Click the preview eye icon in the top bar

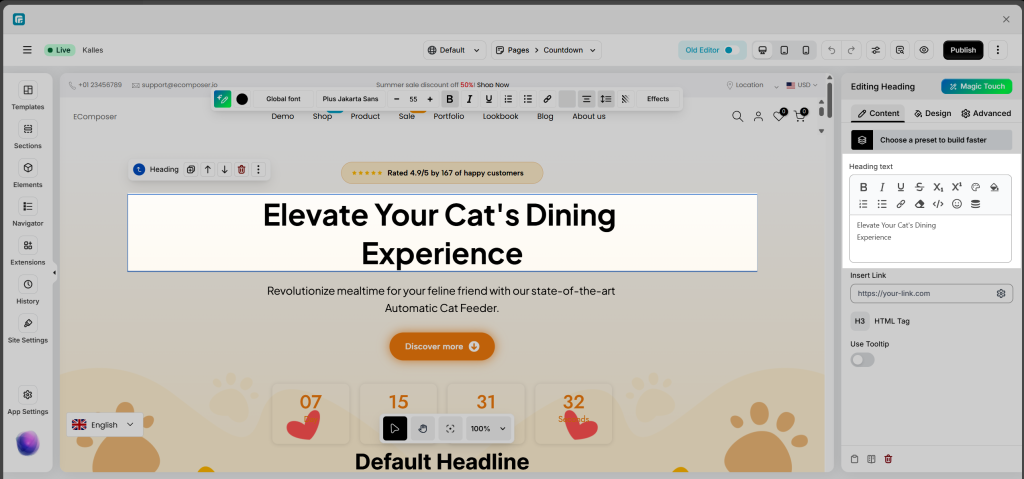pyautogui.click(x=924, y=50)
